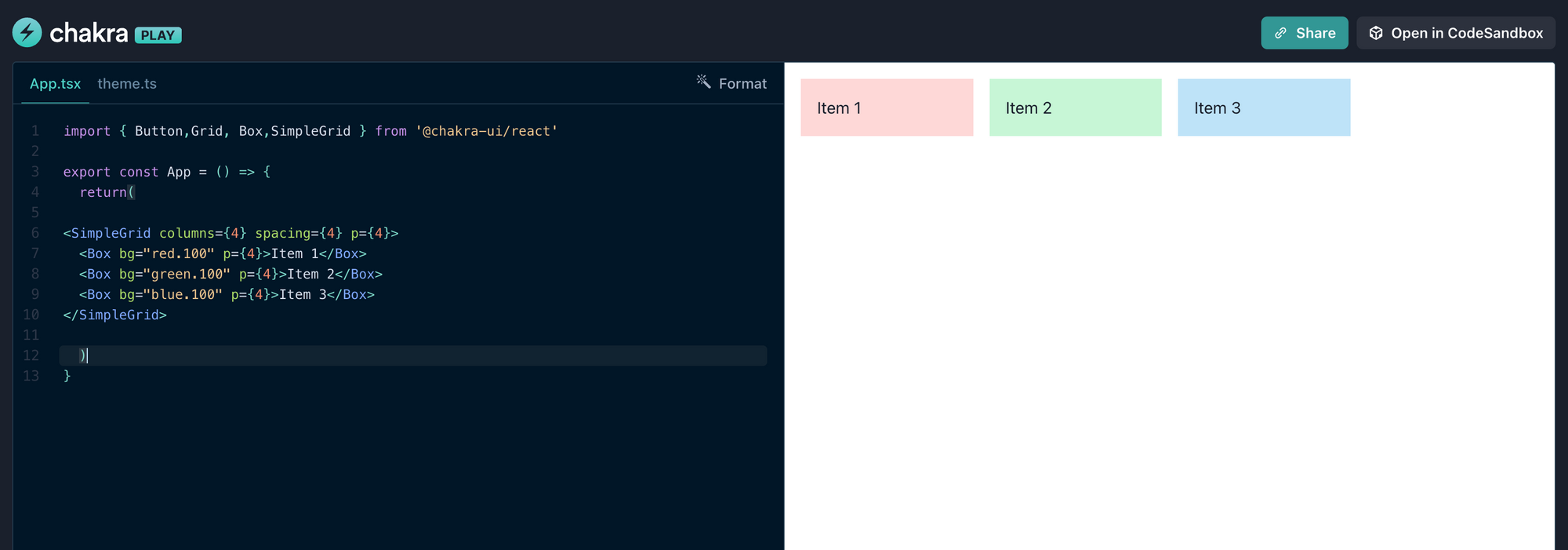Viewport: 1568px width, 550px height.
Task: Click the 'export const App' code line
Action: tap(166, 172)
